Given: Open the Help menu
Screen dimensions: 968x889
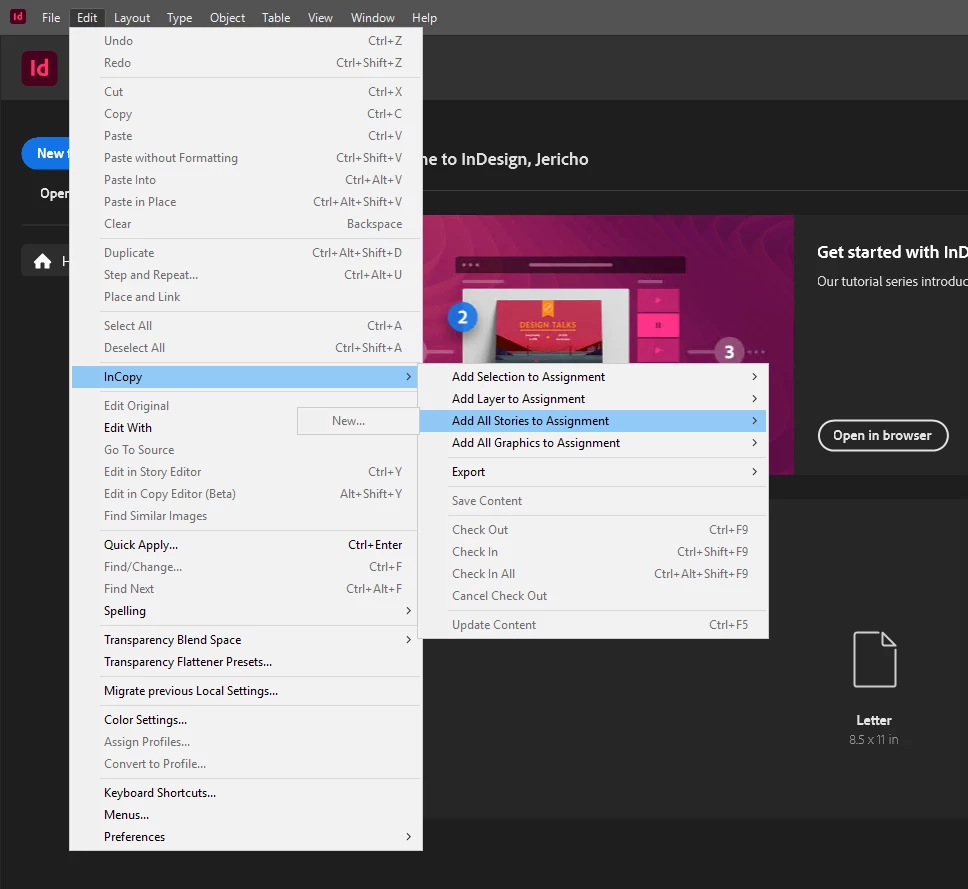Looking at the screenshot, I should (425, 18).
